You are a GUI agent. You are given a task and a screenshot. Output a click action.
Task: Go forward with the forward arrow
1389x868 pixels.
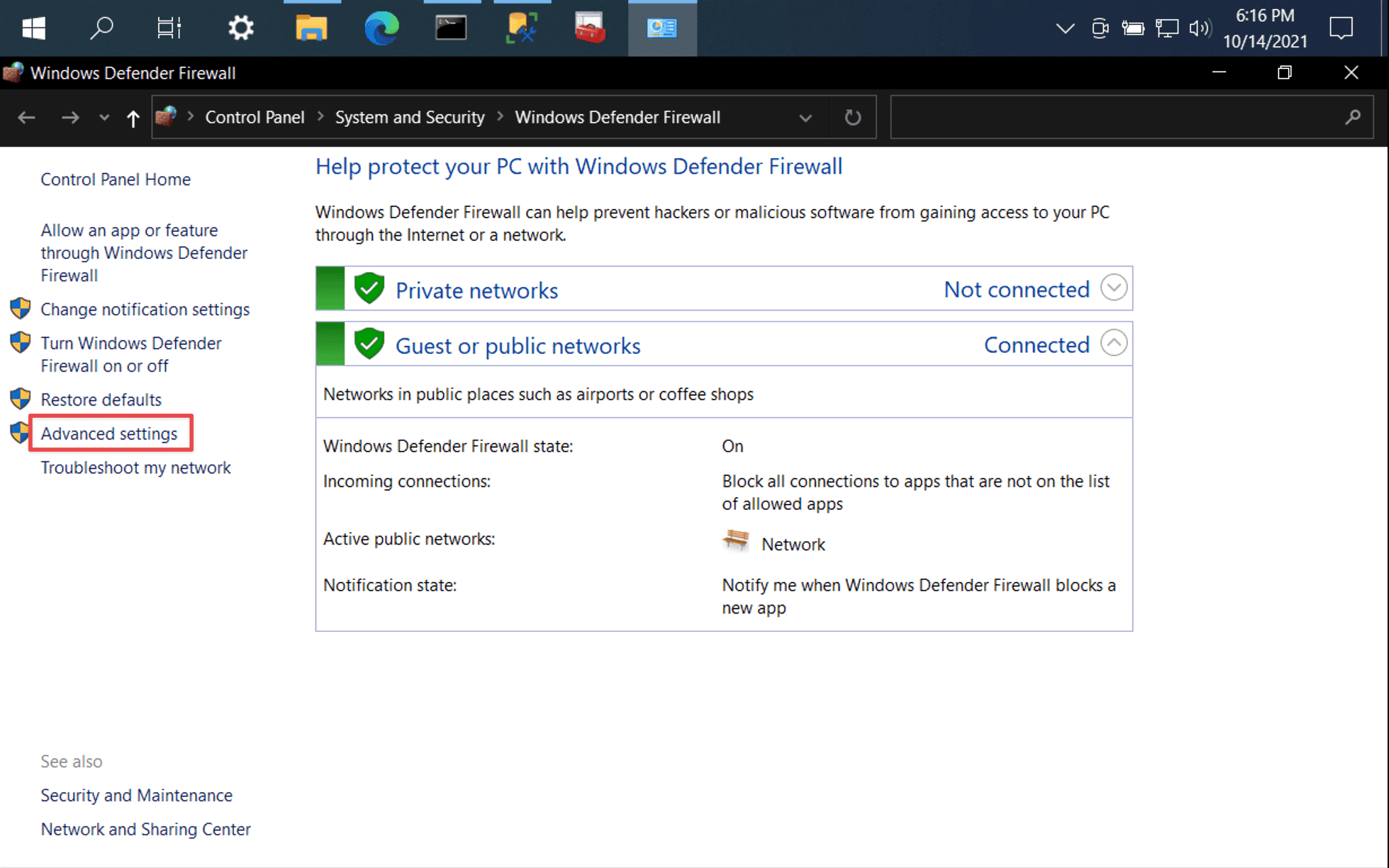pyautogui.click(x=70, y=117)
